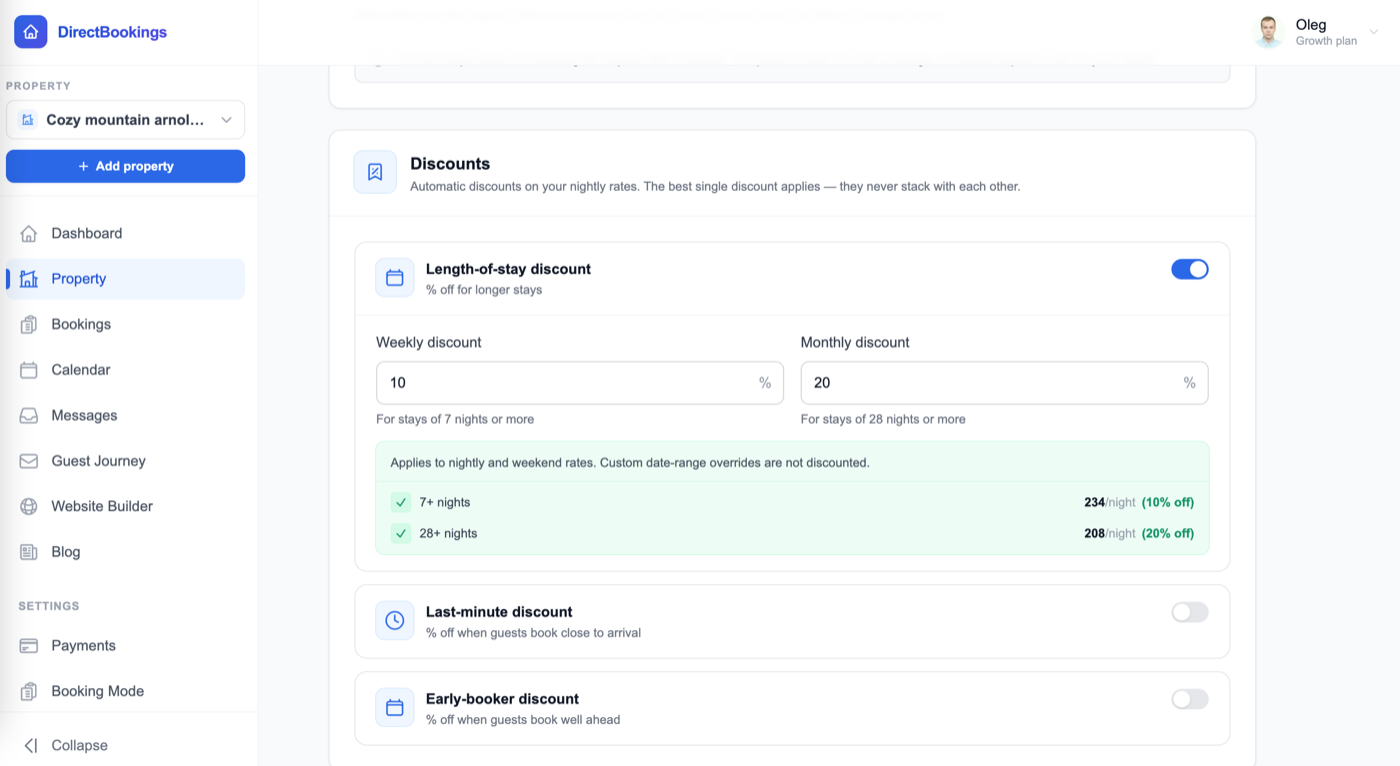
Task: Open the Website Builder page
Action: (125, 506)
